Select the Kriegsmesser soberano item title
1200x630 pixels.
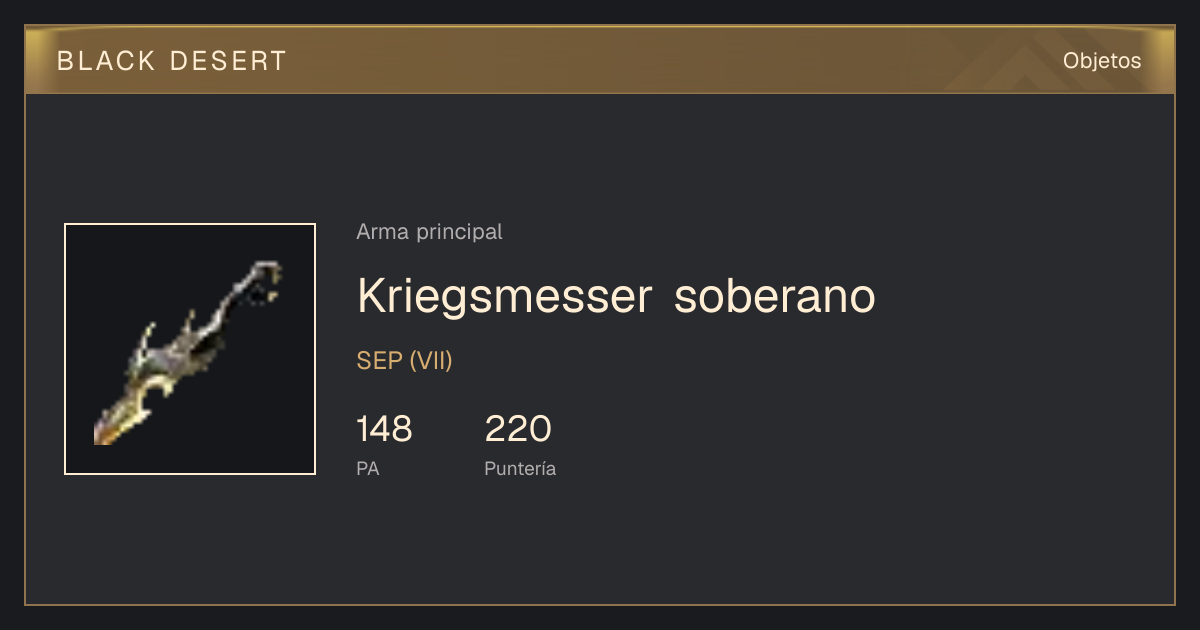616,296
